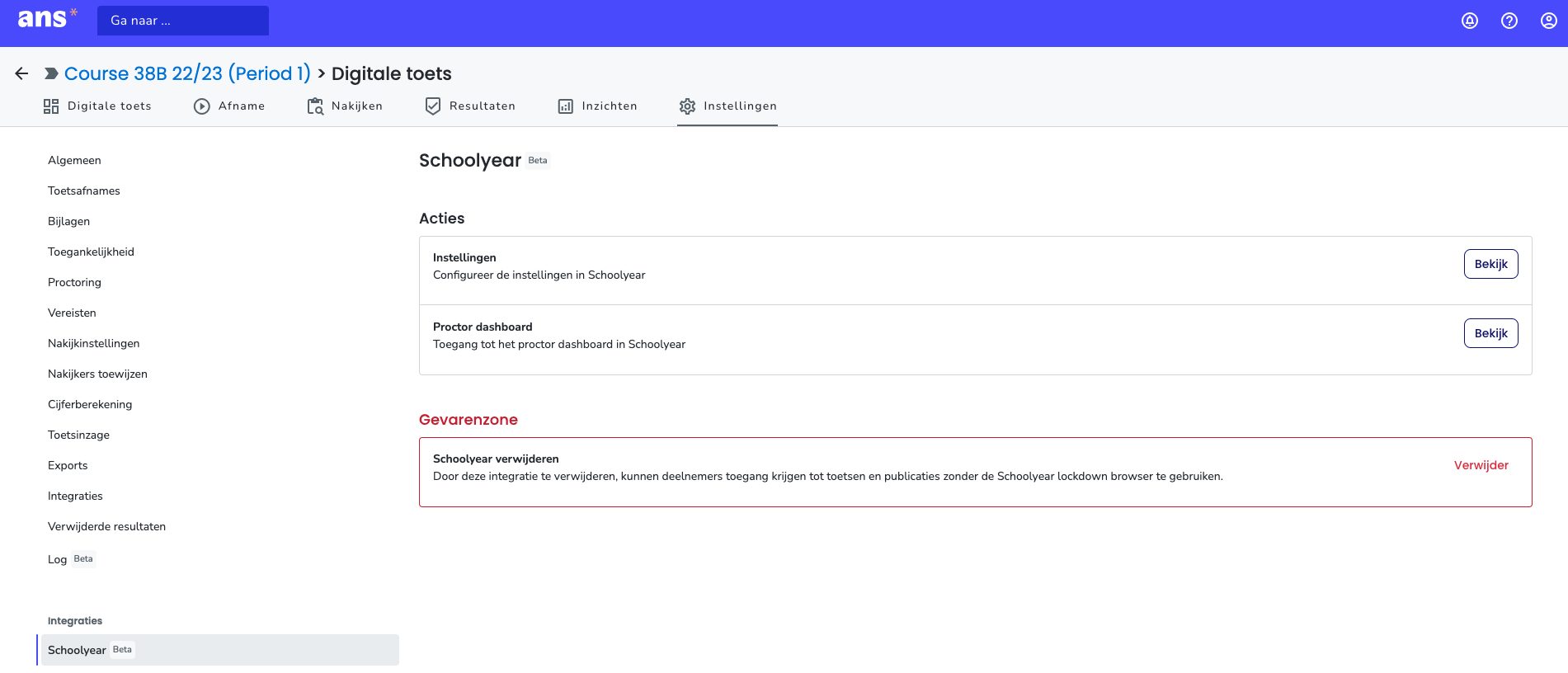The image size is (1568, 673).
Task: Click the Afname play icon
Action: click(202, 106)
